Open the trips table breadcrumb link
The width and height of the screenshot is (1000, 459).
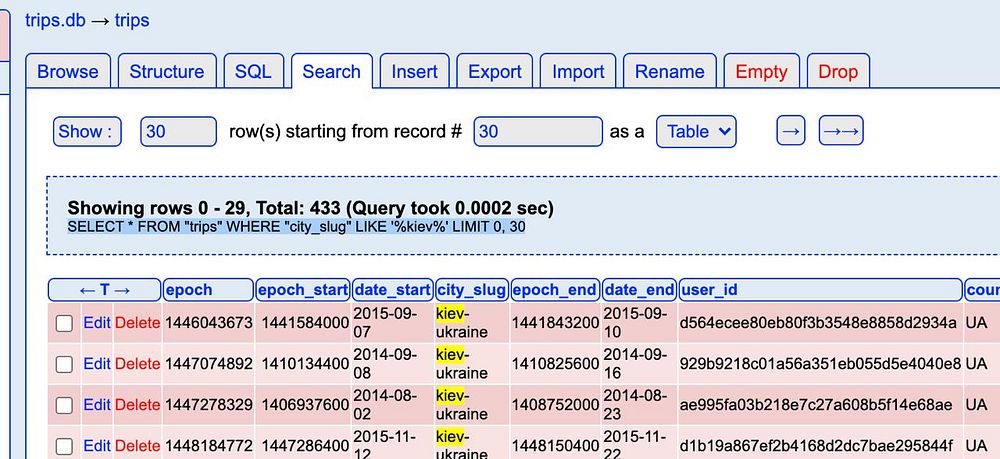tap(132, 20)
